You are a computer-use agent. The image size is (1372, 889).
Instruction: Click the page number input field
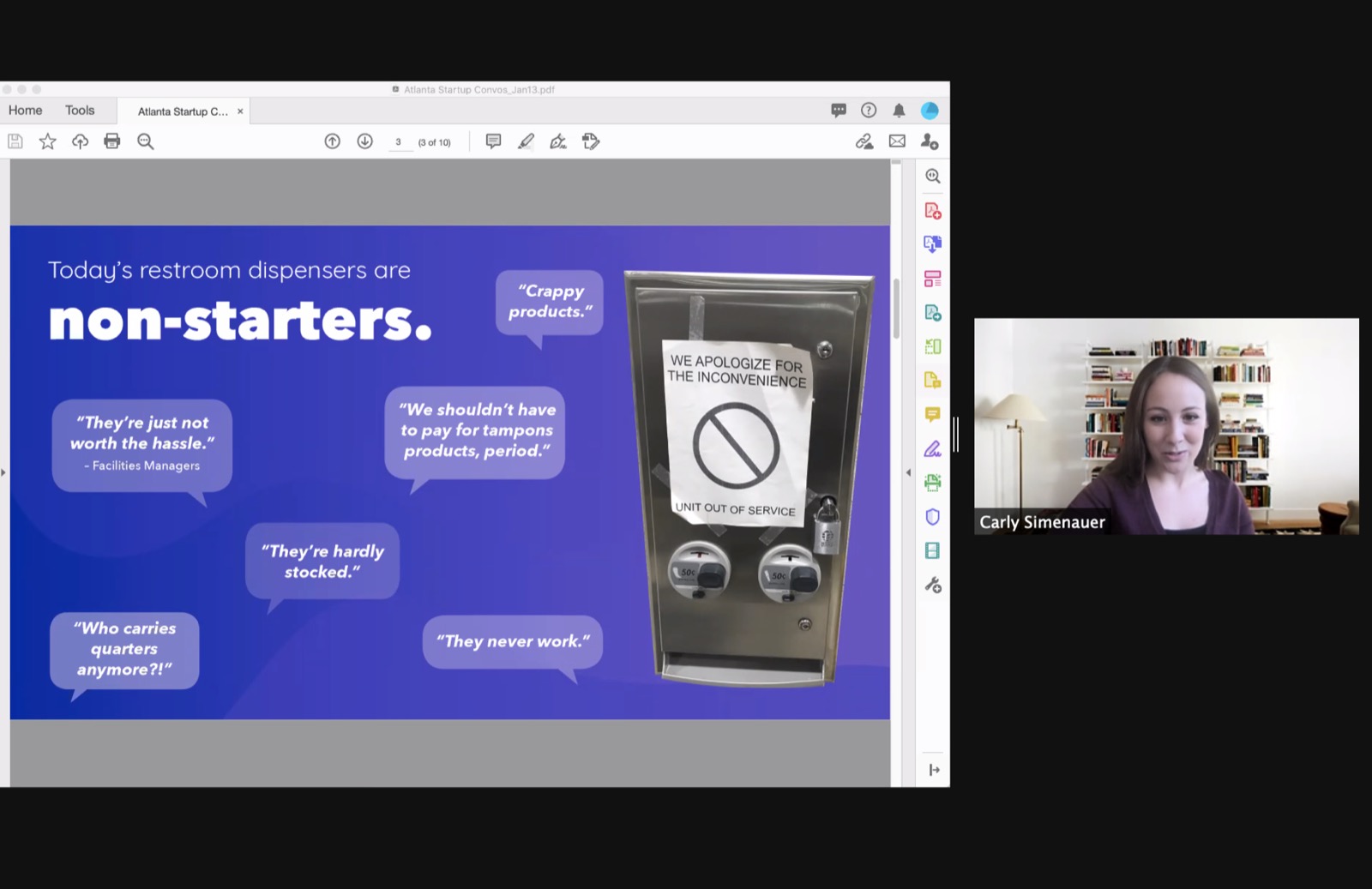click(x=400, y=142)
